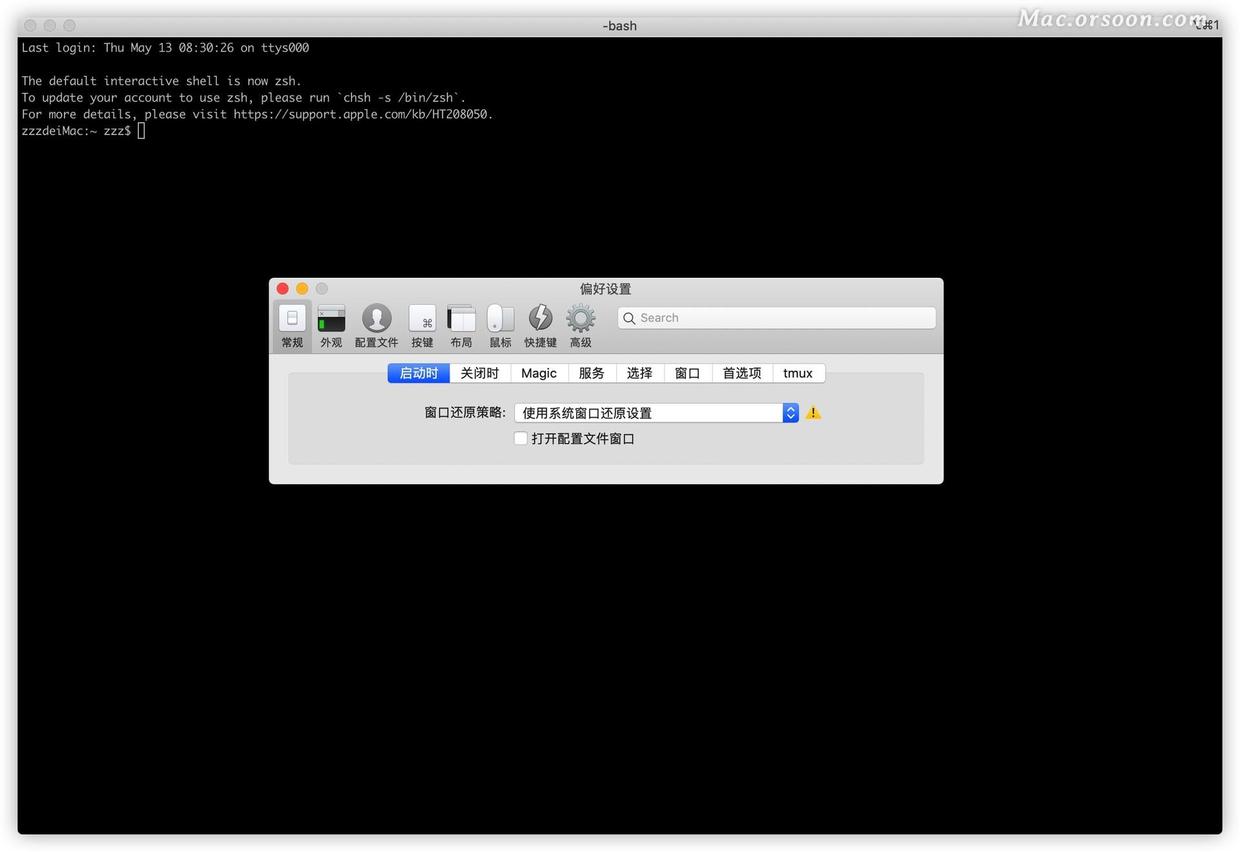Viewport: 1240px width, 852px height.
Task: Click the yellow warning icon beside restore policy
Action: click(x=812, y=412)
